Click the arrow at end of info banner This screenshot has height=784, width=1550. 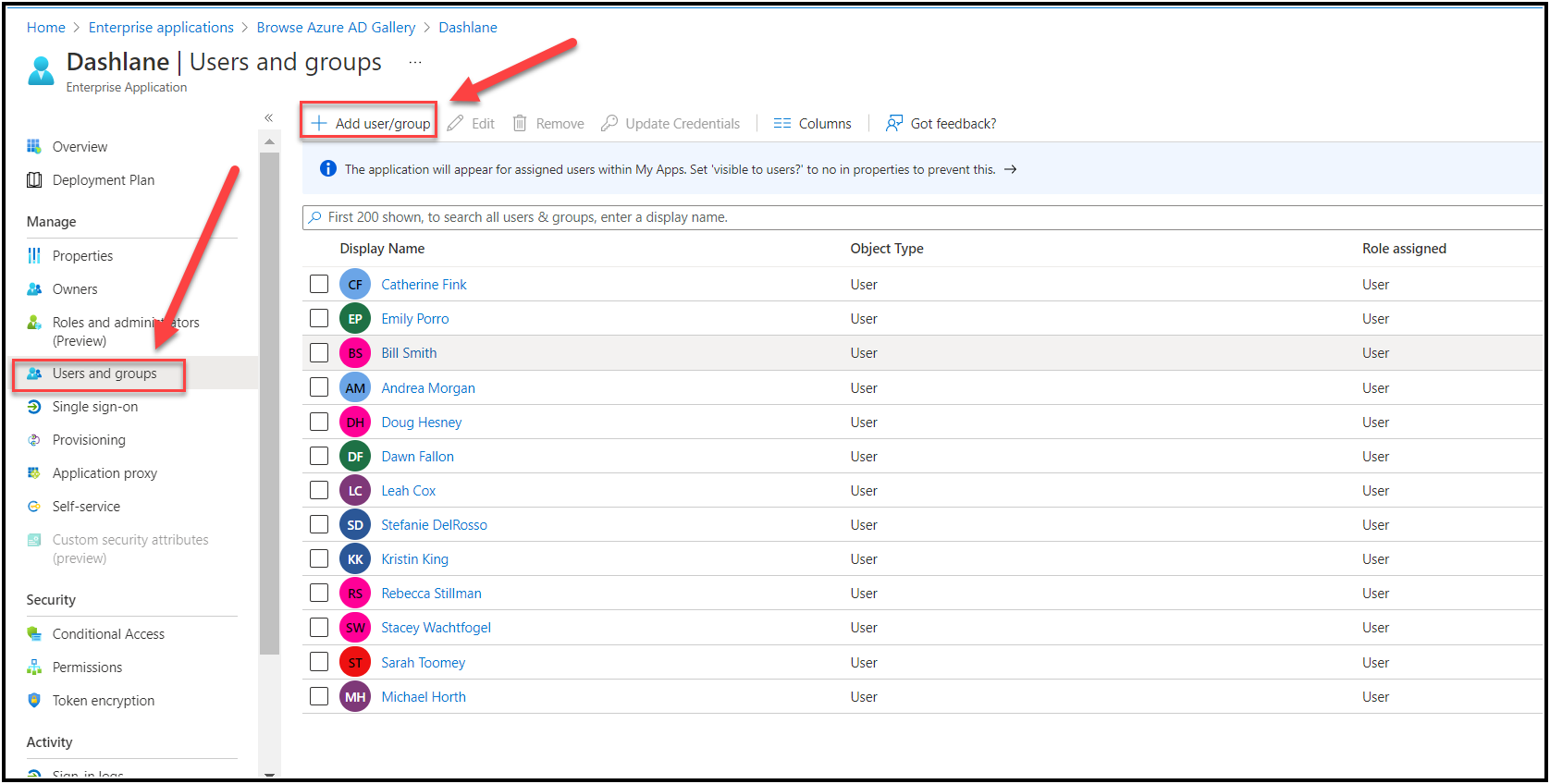1011,169
